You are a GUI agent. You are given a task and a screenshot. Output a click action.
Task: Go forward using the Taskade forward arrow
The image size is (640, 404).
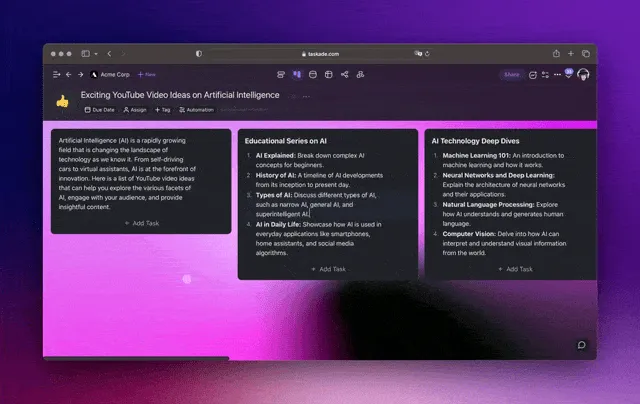click(x=80, y=75)
